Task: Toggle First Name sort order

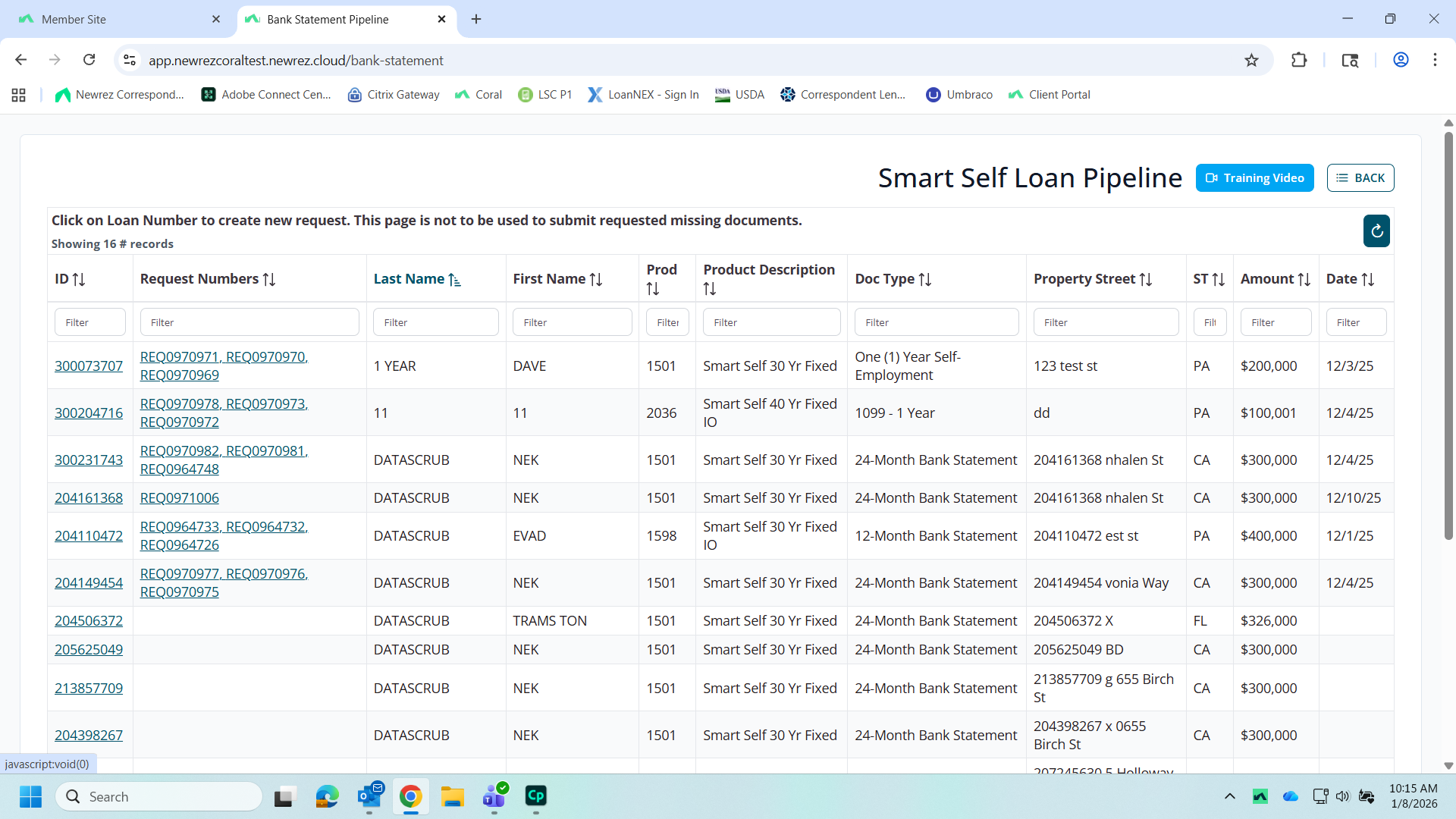Action: (596, 280)
